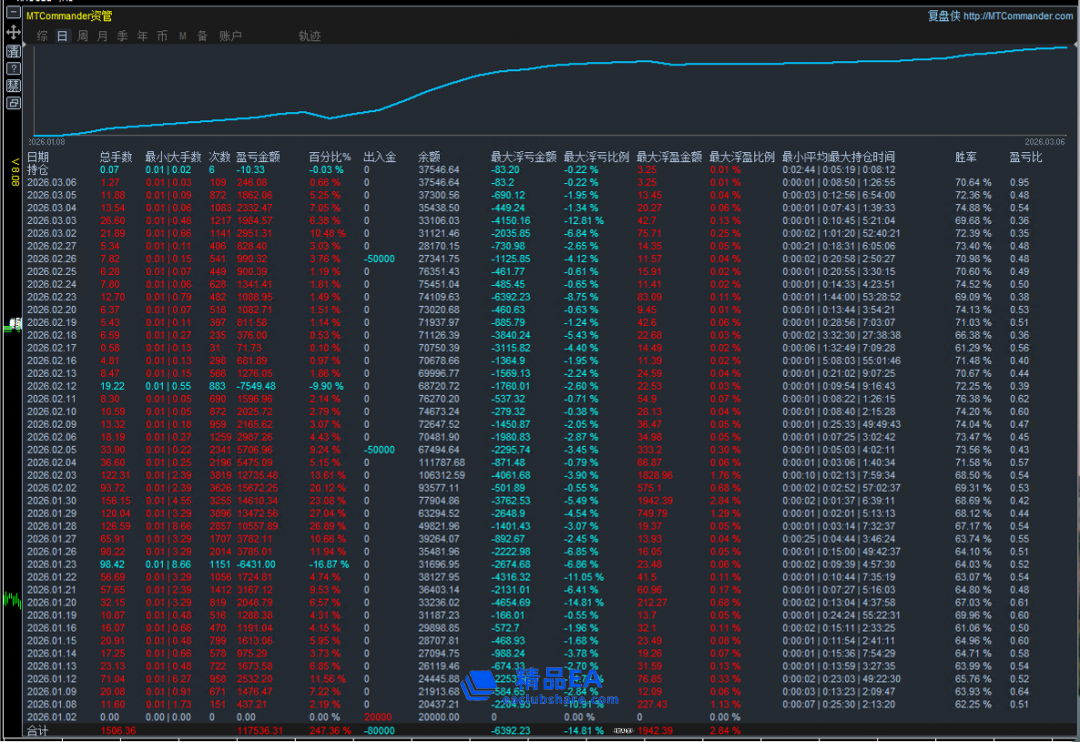Open the MTCommander.com website link
The height and width of the screenshot is (742, 1080).
(1018, 16)
